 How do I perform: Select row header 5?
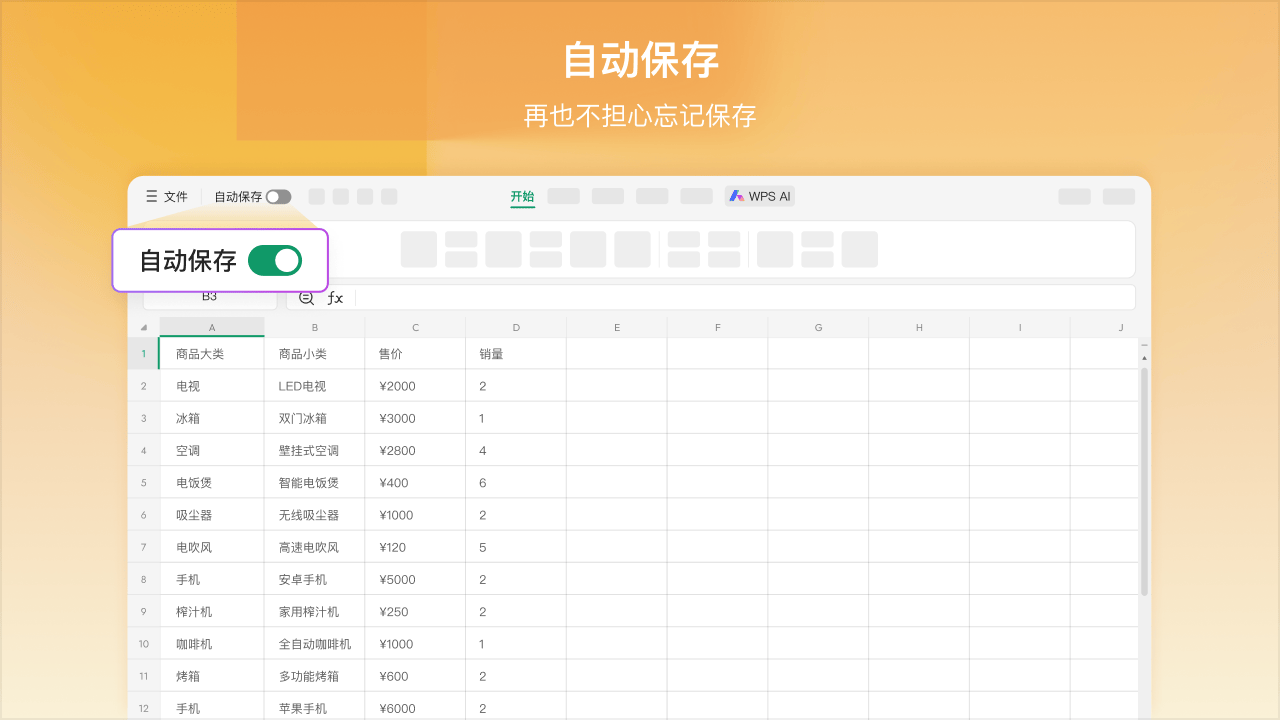click(143, 482)
